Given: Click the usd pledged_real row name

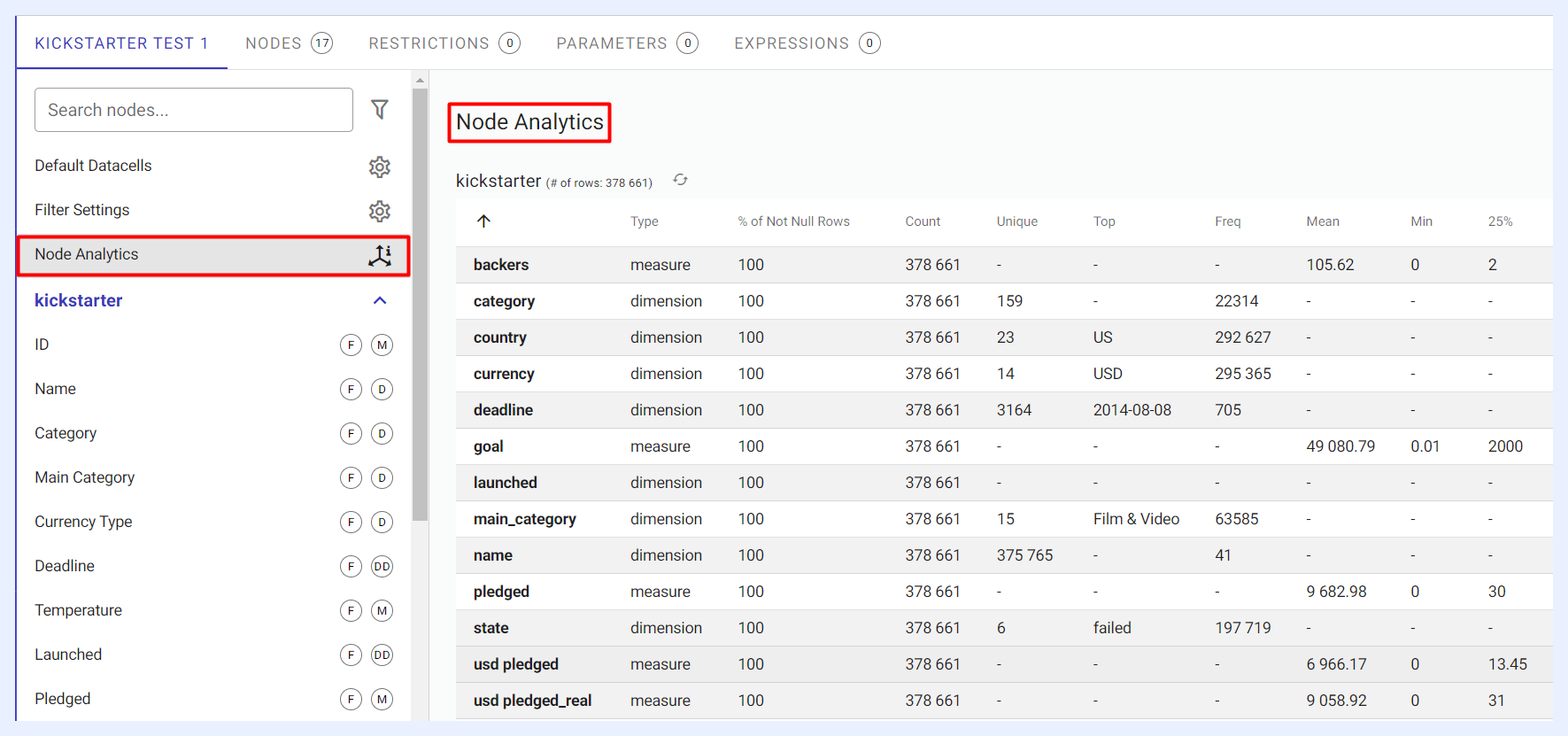Looking at the screenshot, I should [x=533, y=701].
